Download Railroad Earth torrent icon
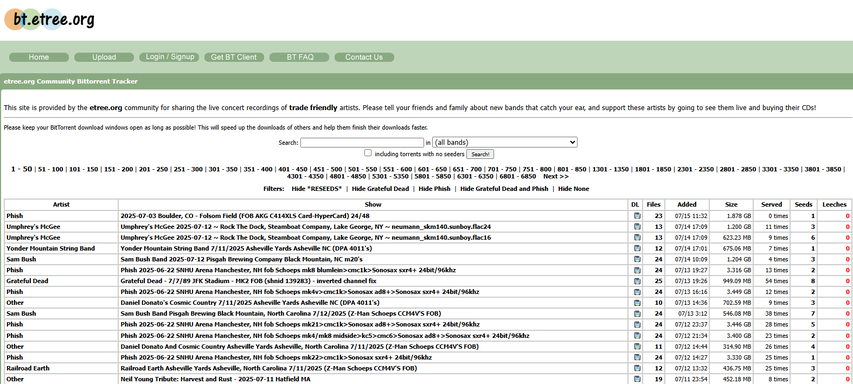853x384 pixels. tap(637, 368)
